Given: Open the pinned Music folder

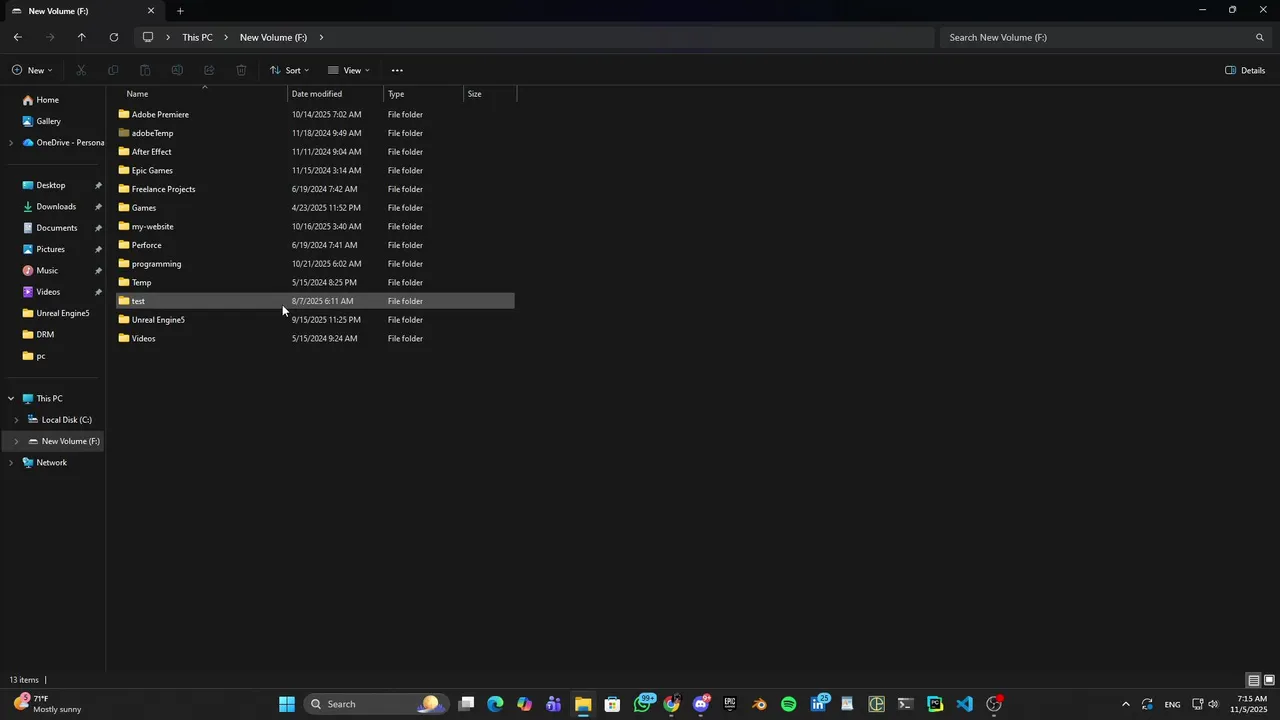Looking at the screenshot, I should (47, 271).
